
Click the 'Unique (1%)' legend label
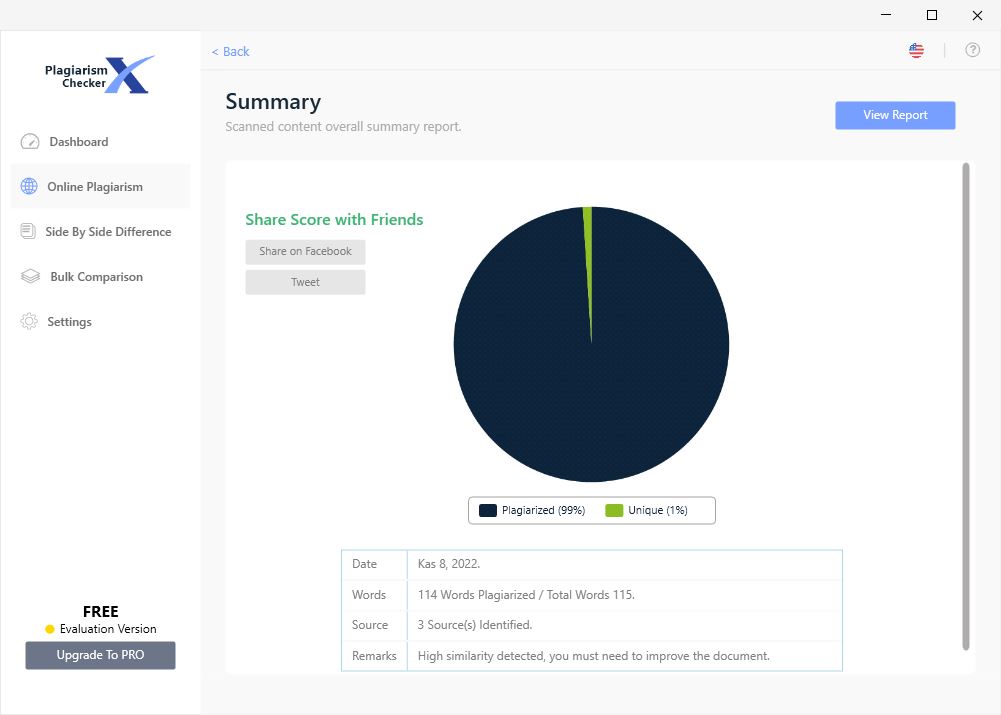pos(658,511)
